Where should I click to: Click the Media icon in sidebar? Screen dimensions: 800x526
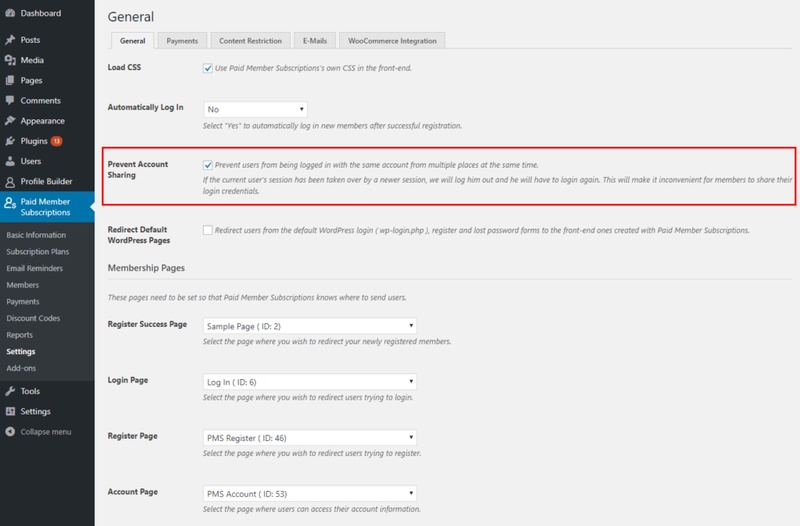coord(10,60)
